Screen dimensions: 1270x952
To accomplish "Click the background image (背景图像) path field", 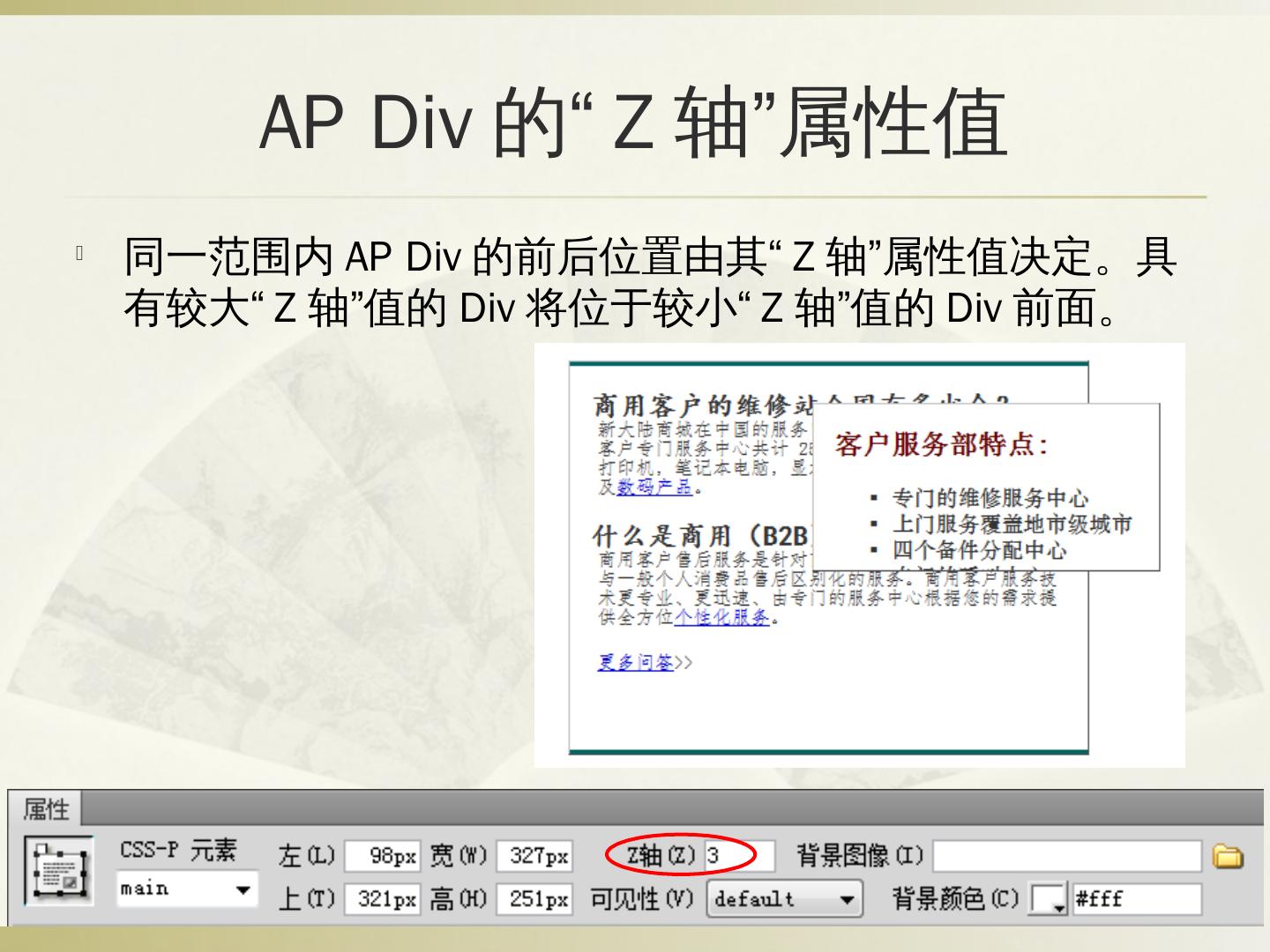I will 1066,856.
